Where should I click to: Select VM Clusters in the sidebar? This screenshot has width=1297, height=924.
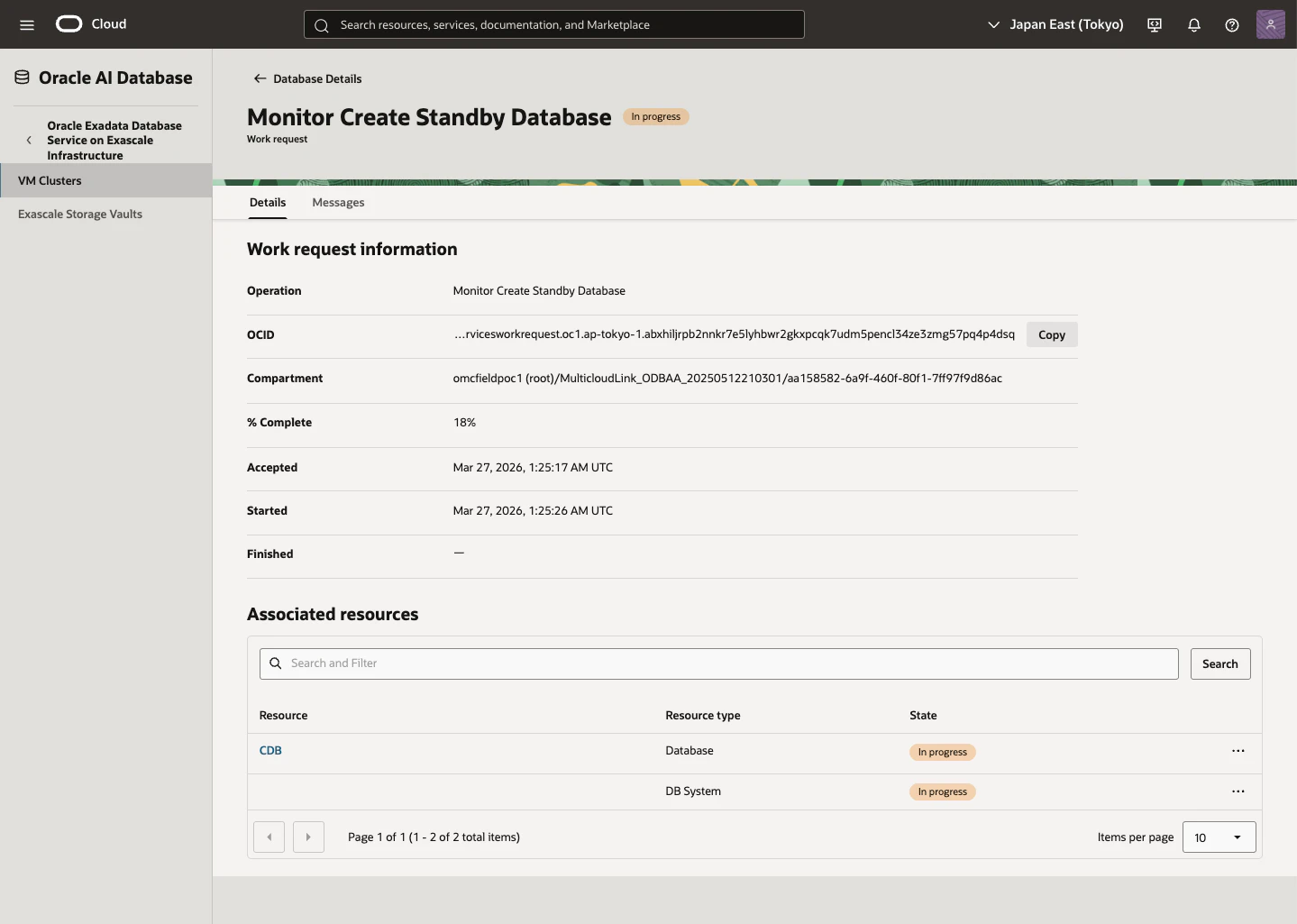[x=105, y=180]
